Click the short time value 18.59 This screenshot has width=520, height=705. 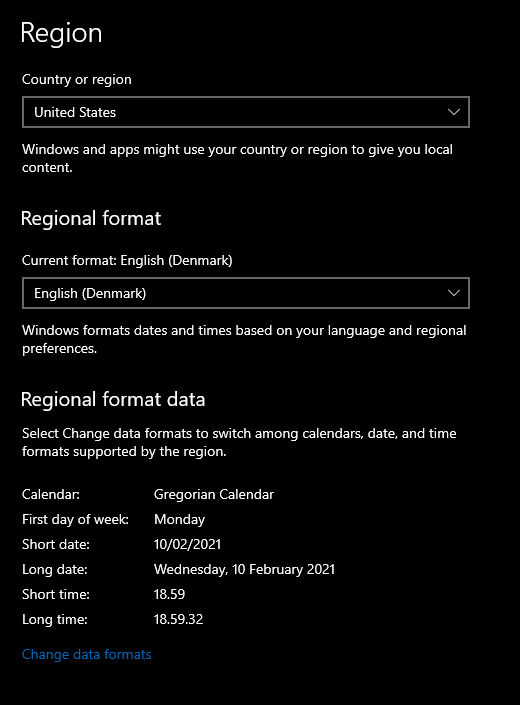tap(169, 594)
